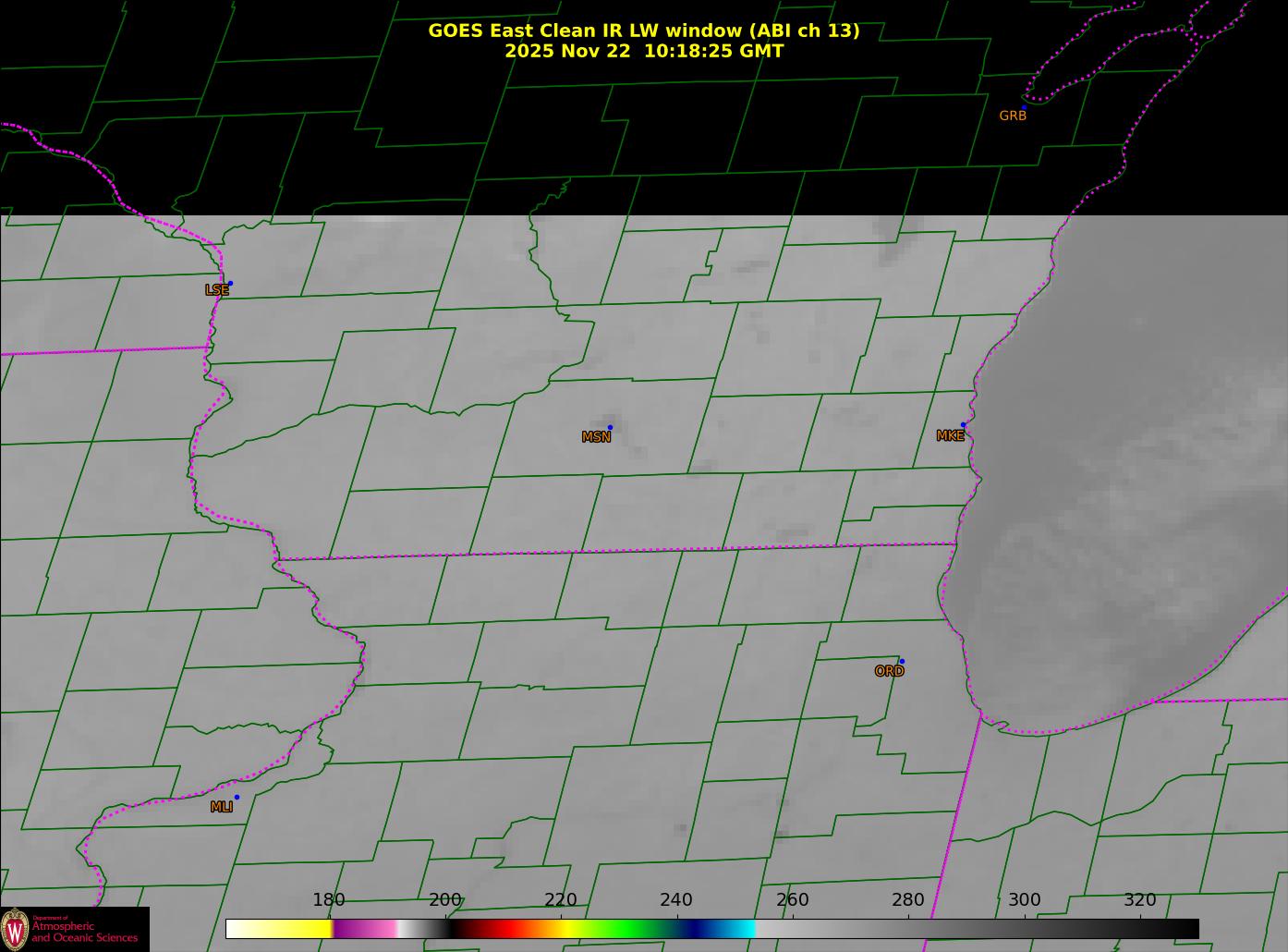1288x952 pixels.
Task: Click the 220 tick label on the color scale
Action: [x=561, y=899]
